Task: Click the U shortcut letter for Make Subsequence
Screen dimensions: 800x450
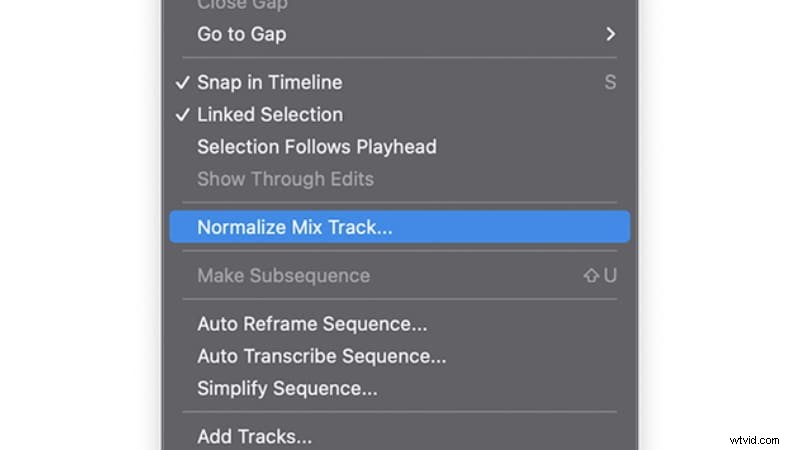Action: (610, 276)
